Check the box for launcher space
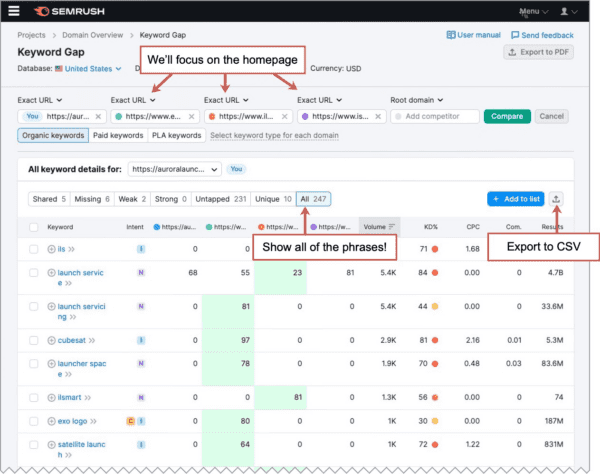 tap(34, 363)
